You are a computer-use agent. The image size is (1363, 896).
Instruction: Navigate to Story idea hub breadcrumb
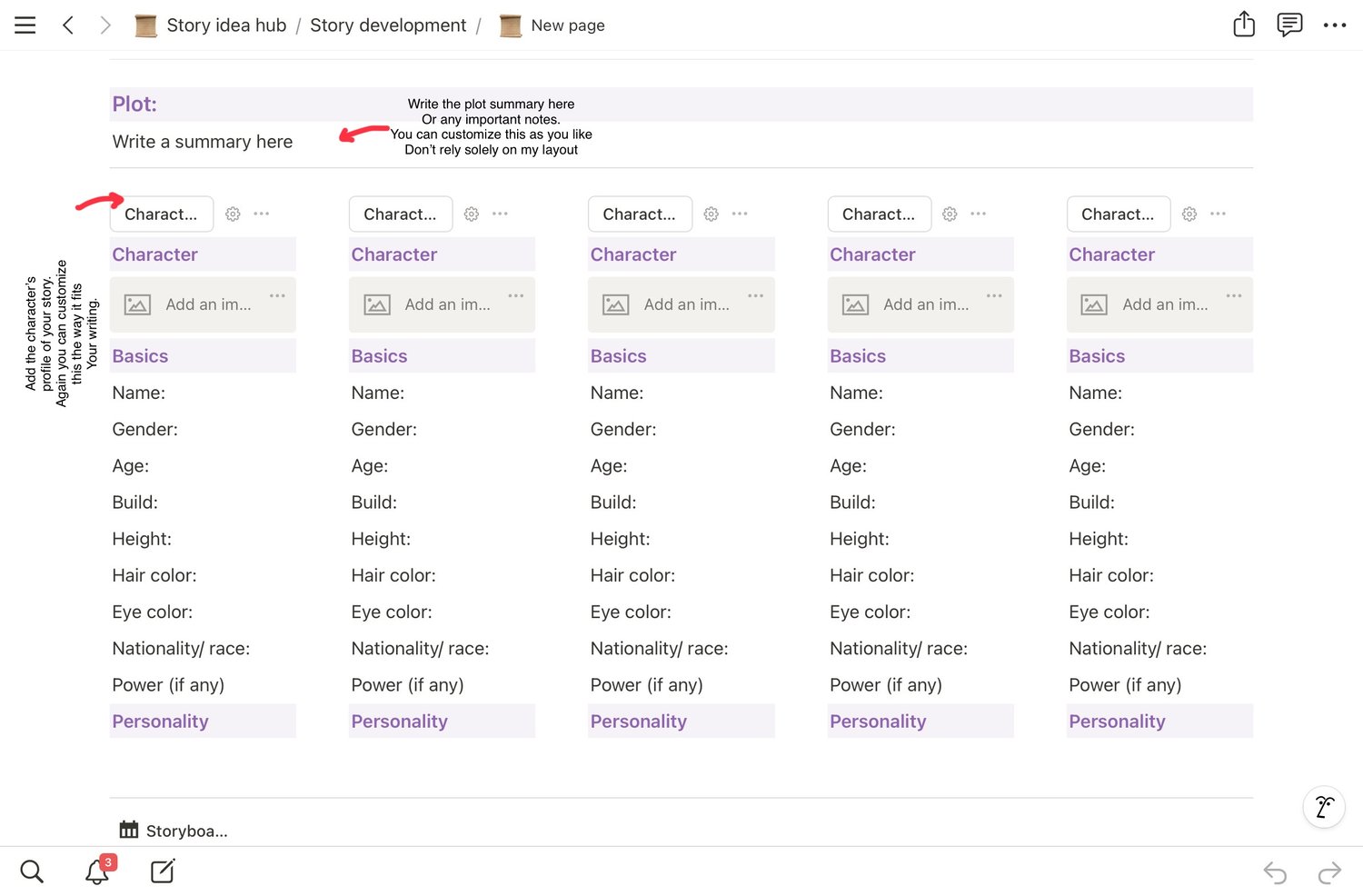[x=226, y=25]
